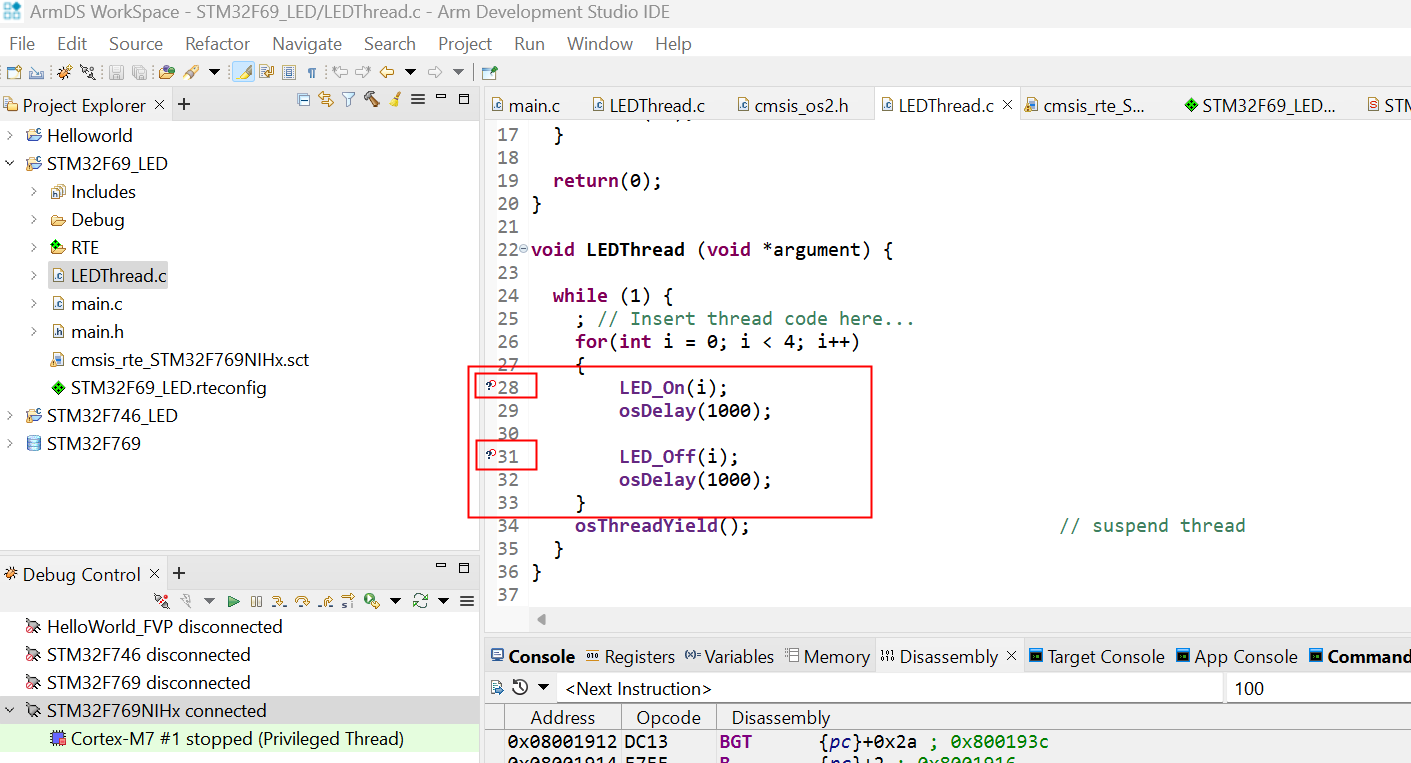The width and height of the screenshot is (1411, 763).
Task: Open the filter funnel icon in Project Explorer
Action: [x=348, y=99]
